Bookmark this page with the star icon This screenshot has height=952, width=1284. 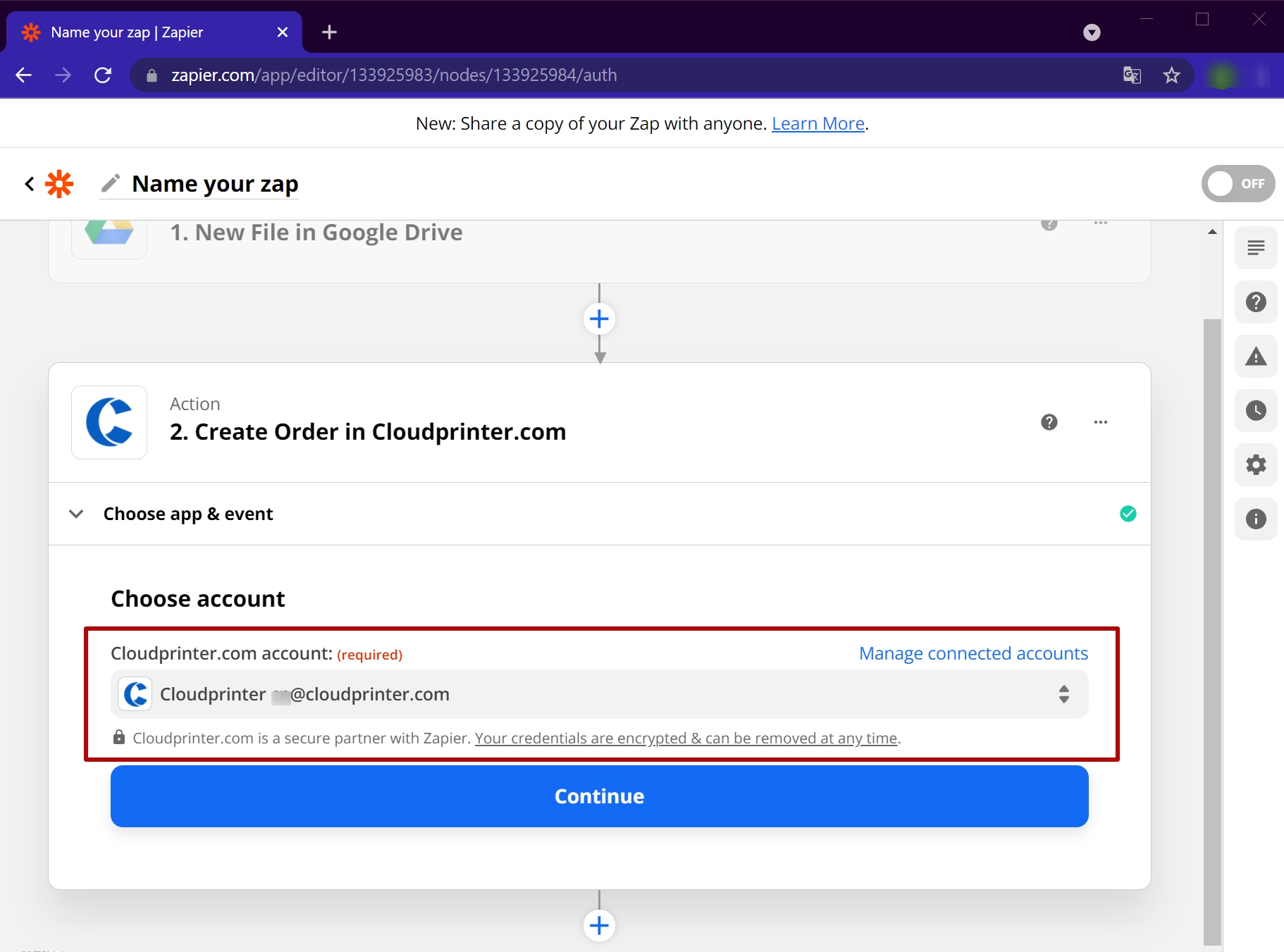pos(1171,75)
